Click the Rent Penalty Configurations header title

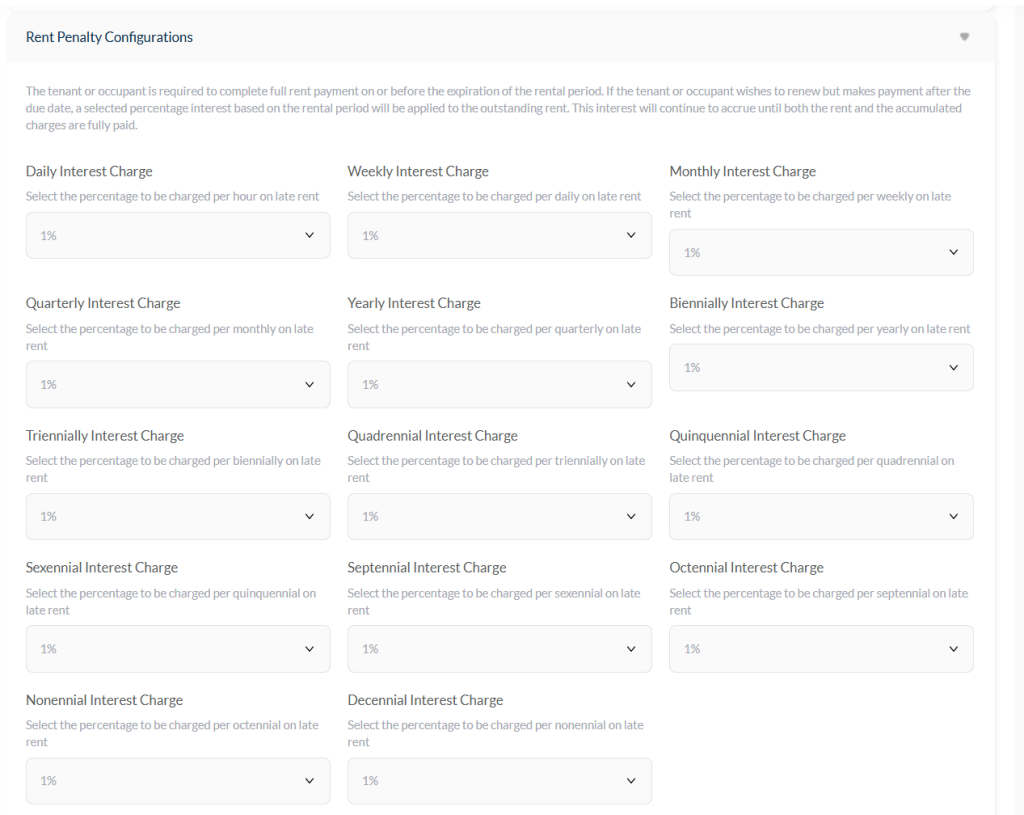point(109,37)
